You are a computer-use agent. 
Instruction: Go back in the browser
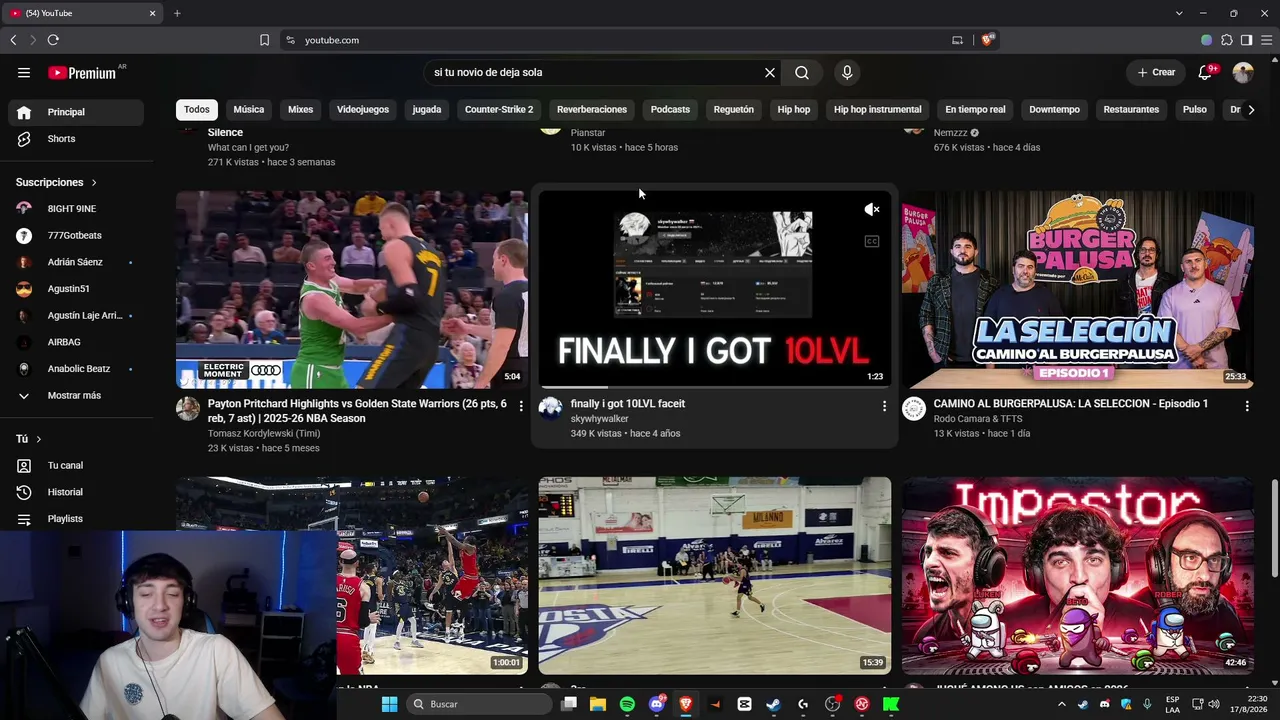[x=13, y=40]
